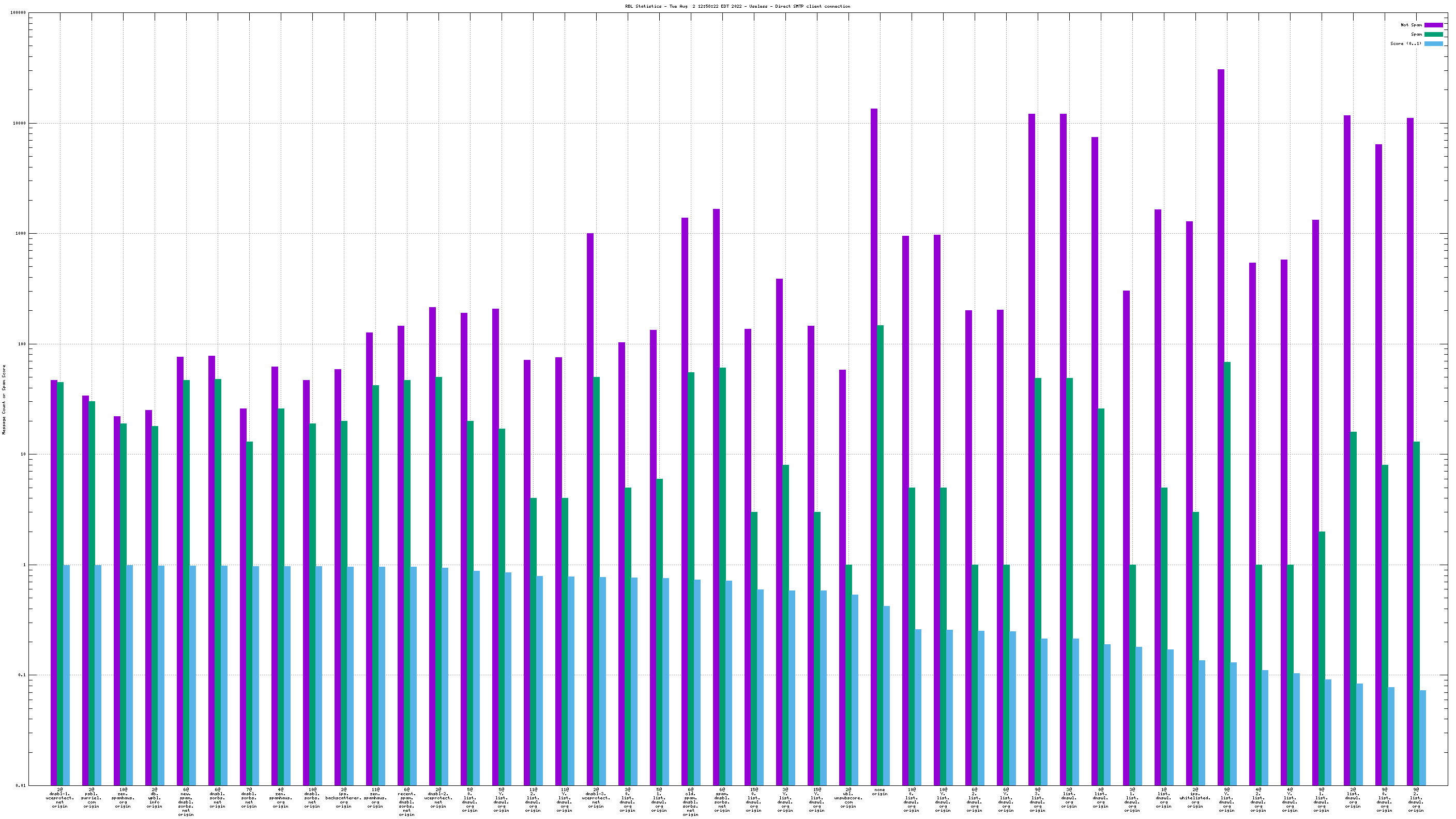
Task: Click the 'none origin' x-axis label
Action: click(x=879, y=792)
